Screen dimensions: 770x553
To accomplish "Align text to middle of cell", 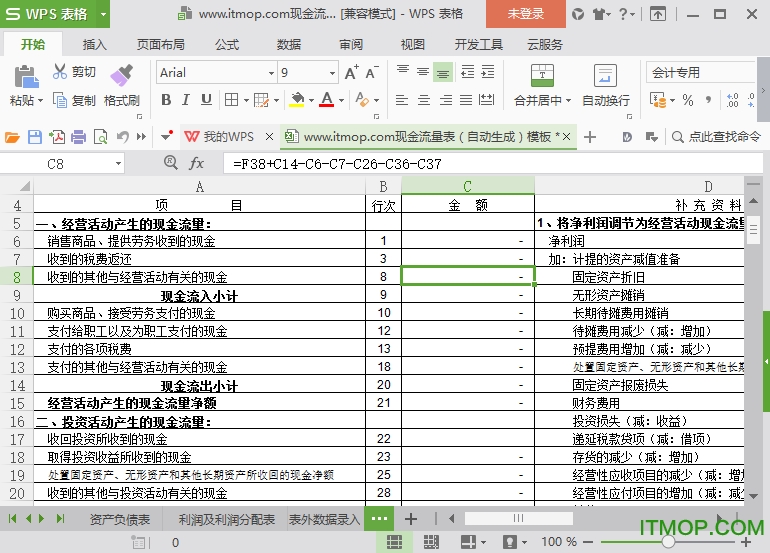I will point(423,72).
